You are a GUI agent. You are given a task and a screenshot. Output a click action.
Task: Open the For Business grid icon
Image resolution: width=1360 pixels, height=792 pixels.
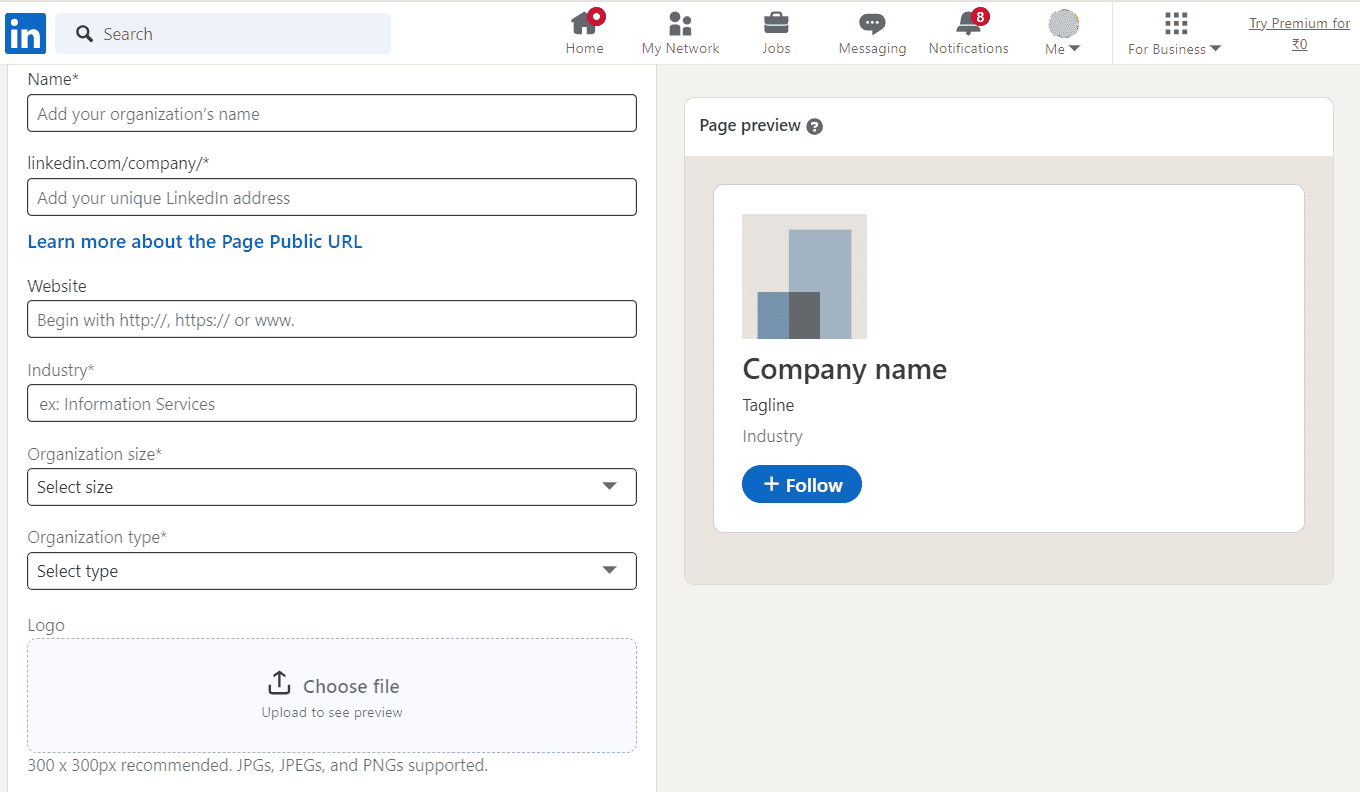(1176, 24)
